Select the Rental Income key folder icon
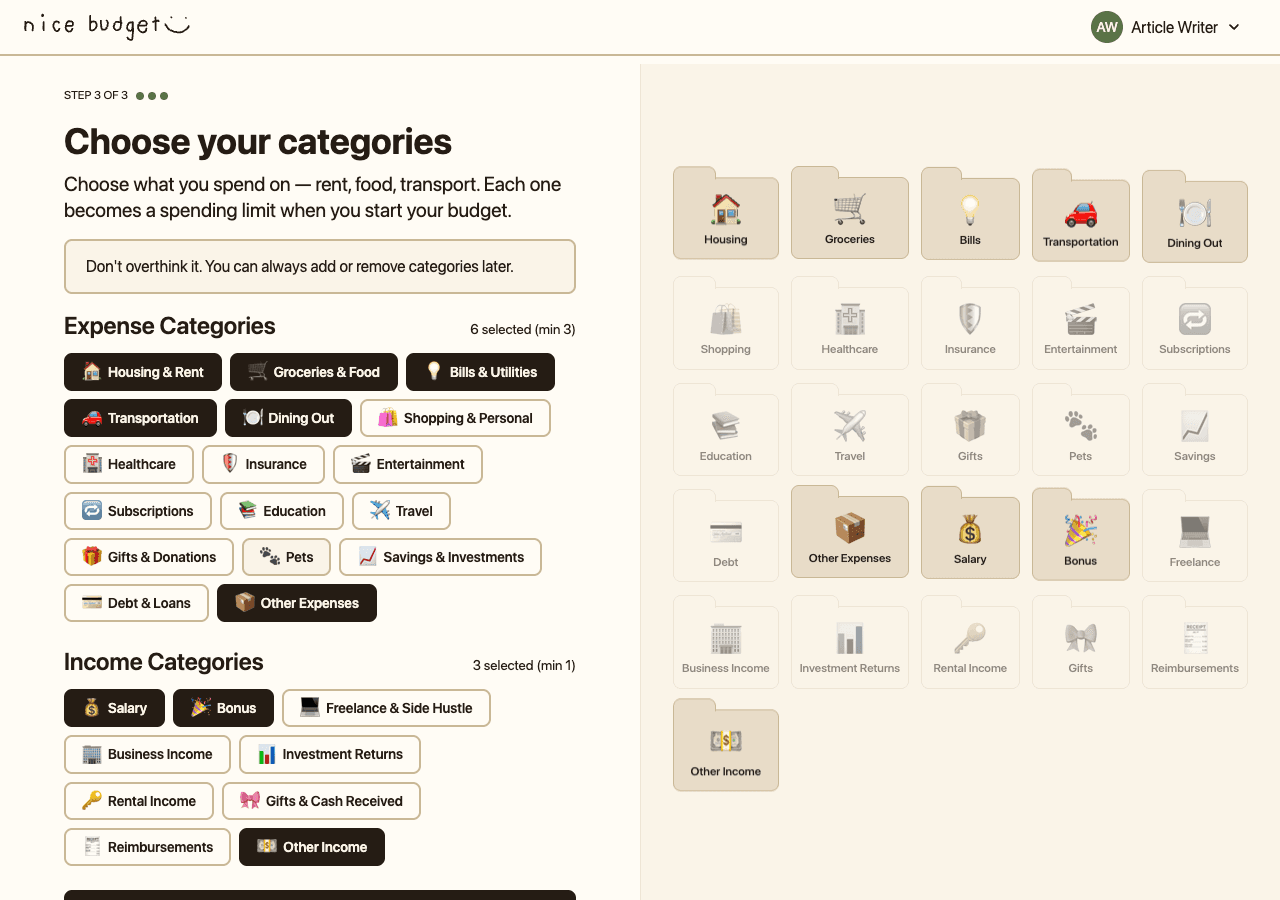 [970, 644]
